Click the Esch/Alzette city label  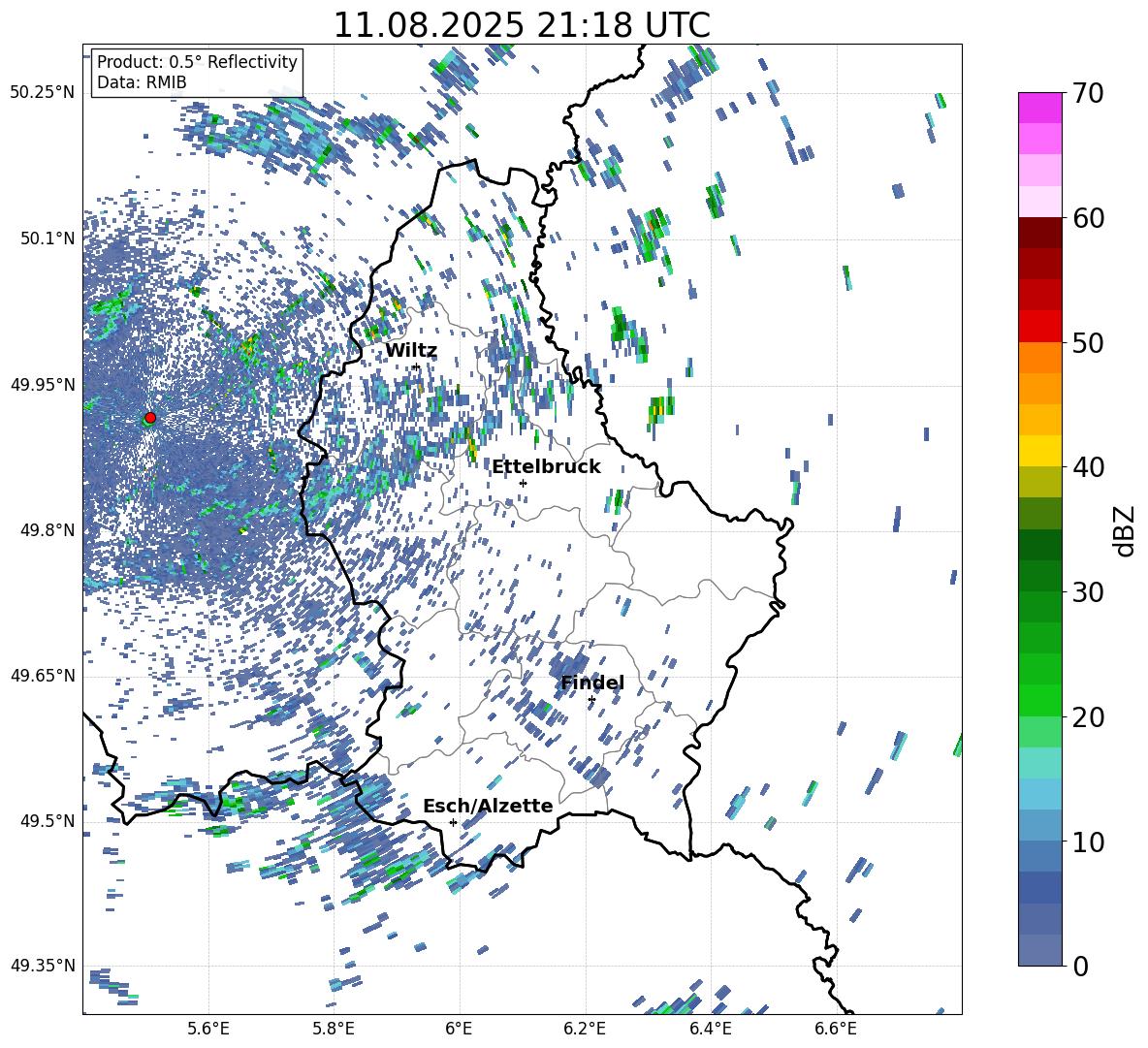tap(488, 807)
